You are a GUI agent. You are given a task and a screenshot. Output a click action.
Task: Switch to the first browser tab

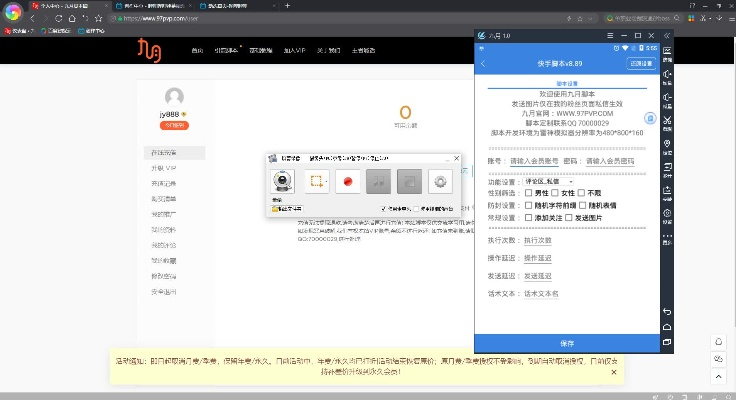coord(69,6)
